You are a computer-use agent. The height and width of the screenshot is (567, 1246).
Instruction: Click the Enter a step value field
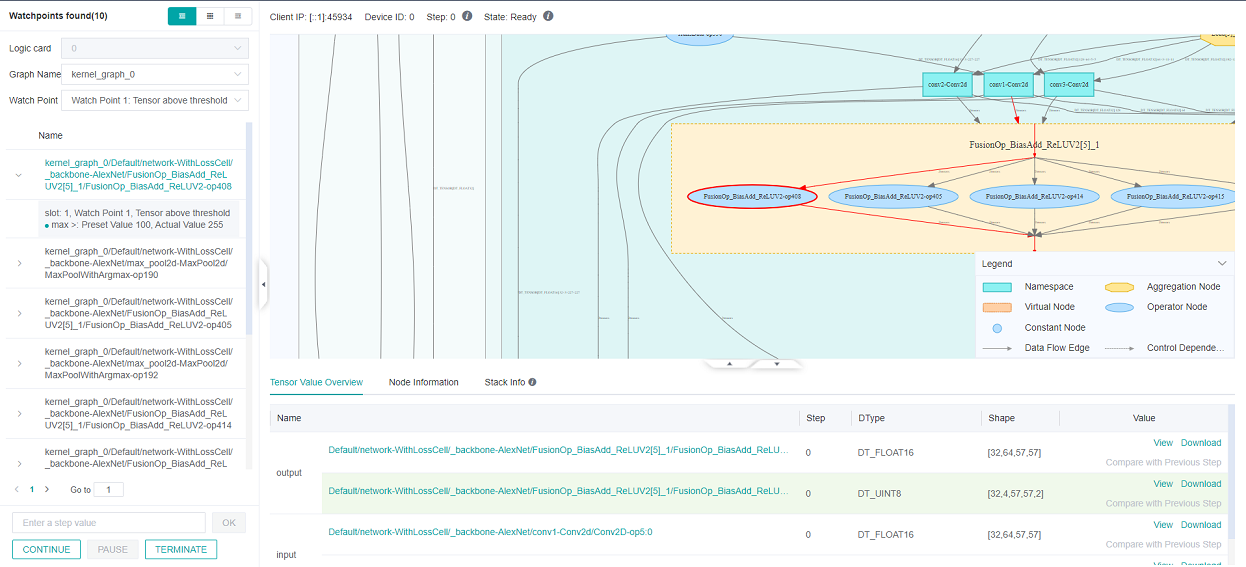(108, 523)
